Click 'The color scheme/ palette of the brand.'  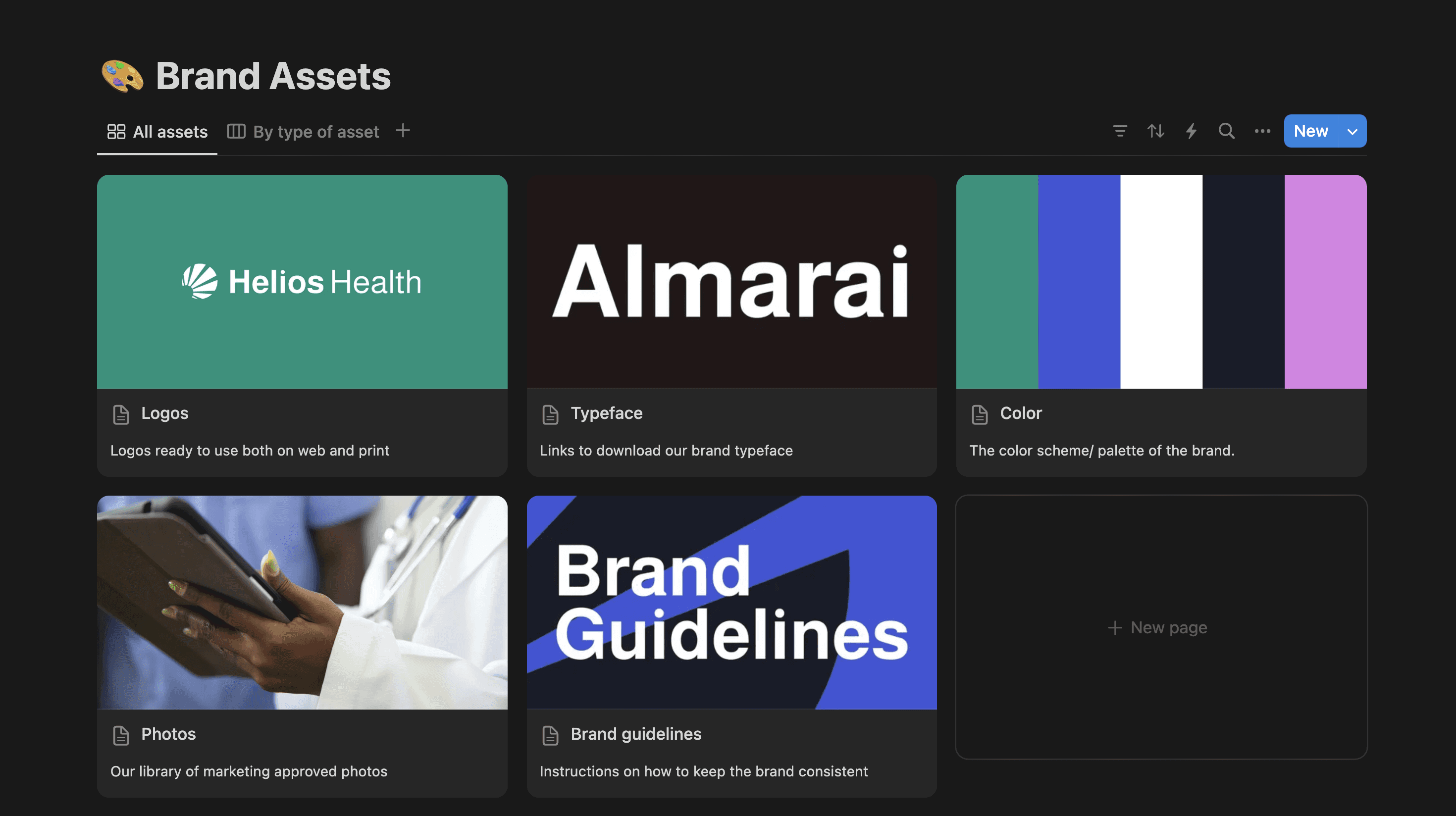pyautogui.click(x=1102, y=451)
